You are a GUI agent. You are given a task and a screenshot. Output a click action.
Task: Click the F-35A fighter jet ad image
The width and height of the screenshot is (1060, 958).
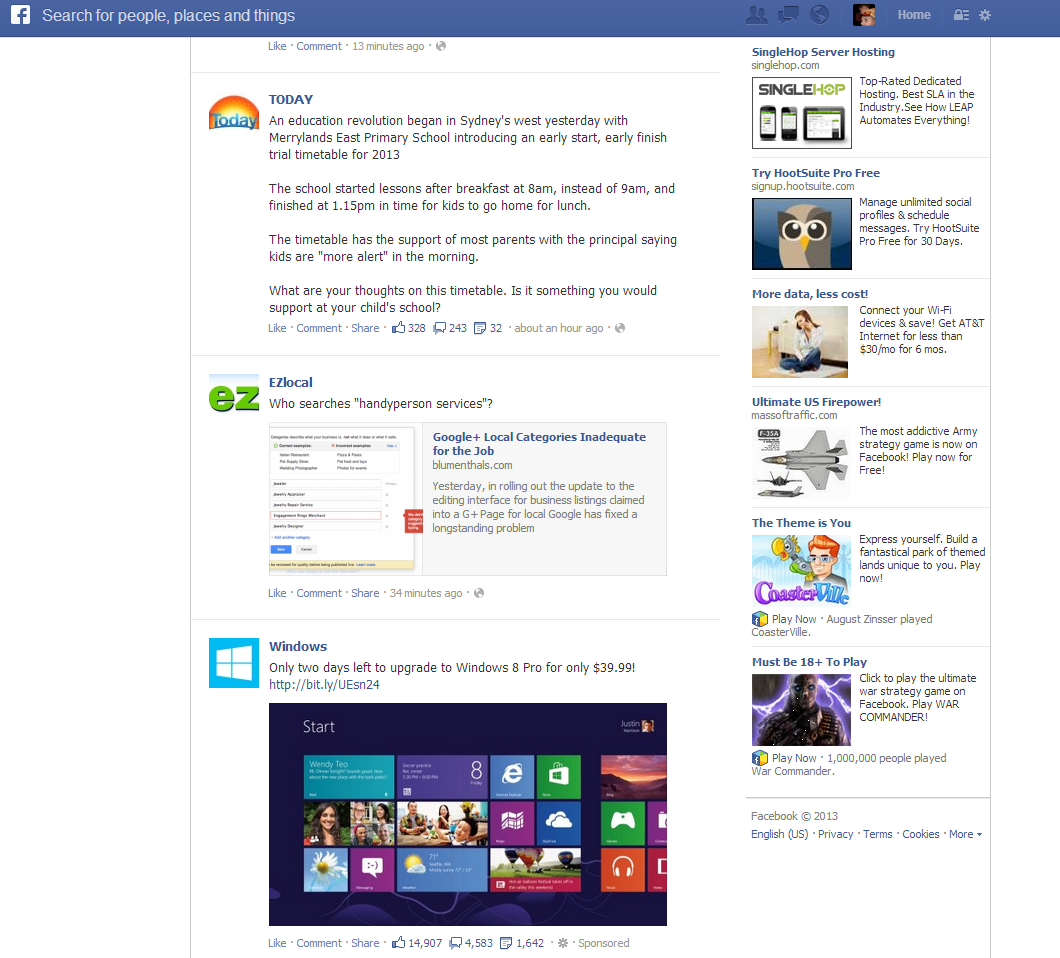[x=802, y=462]
